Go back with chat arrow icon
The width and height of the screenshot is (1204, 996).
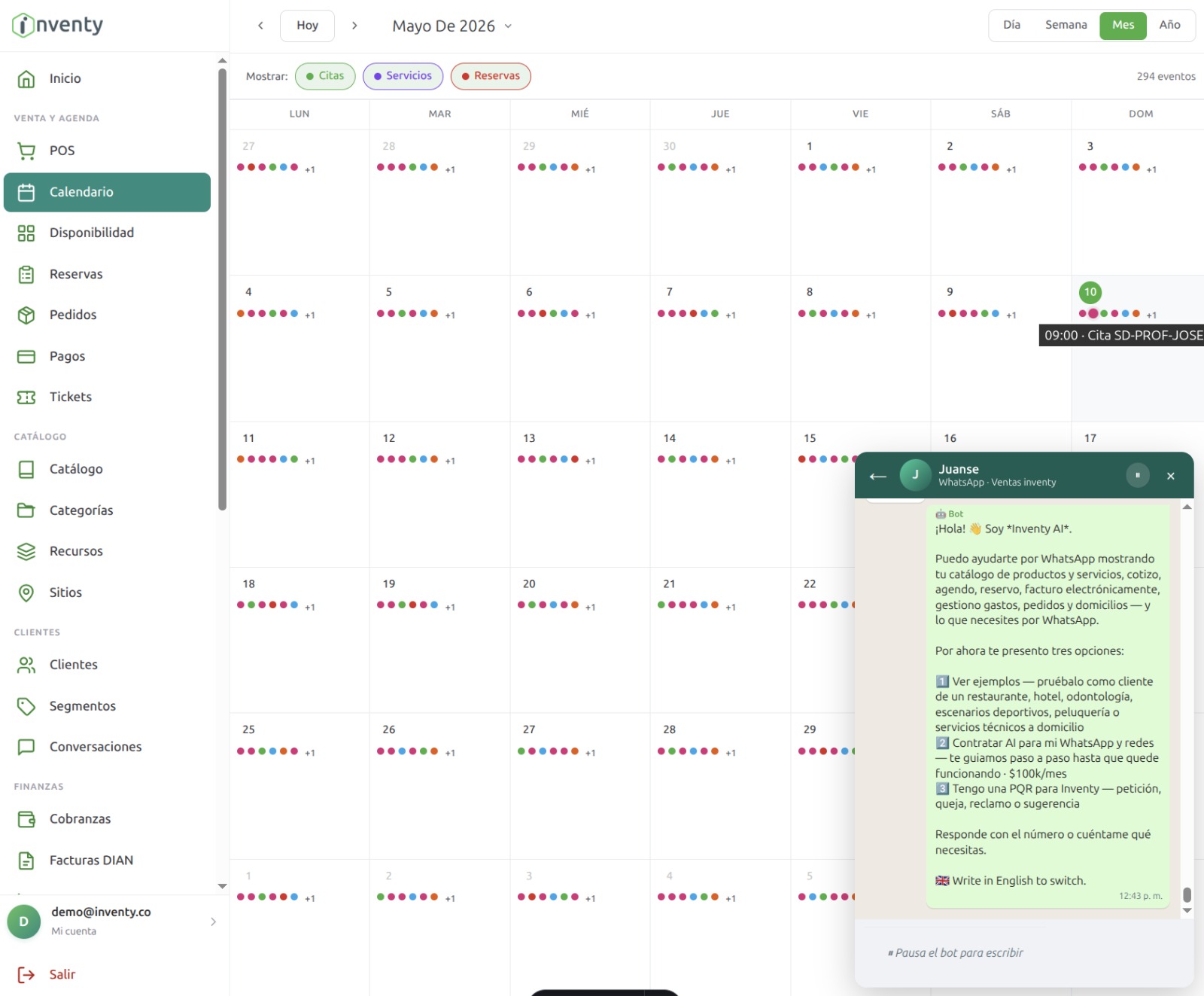pos(877,476)
